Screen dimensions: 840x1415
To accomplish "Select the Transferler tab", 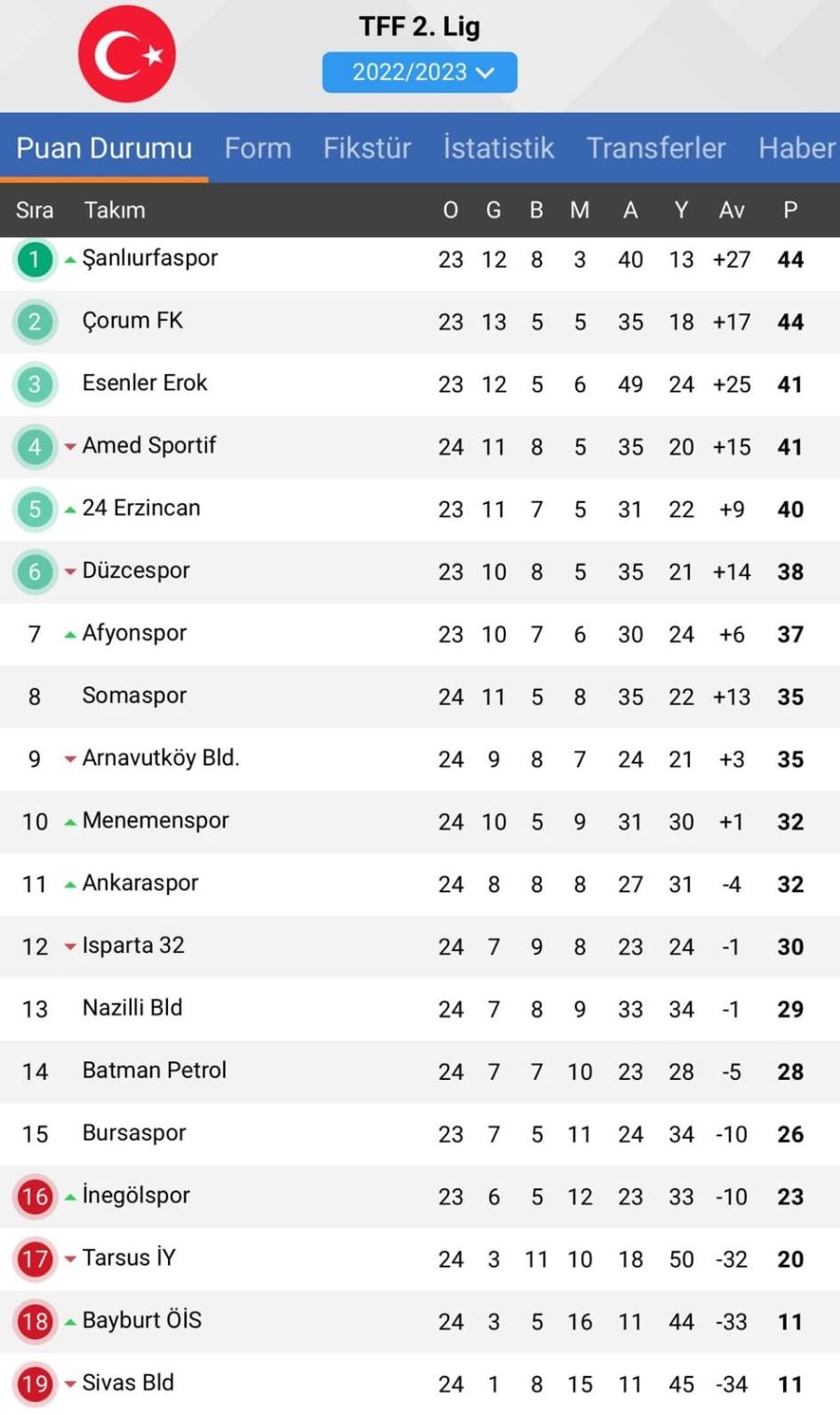I will pyautogui.click(x=656, y=147).
